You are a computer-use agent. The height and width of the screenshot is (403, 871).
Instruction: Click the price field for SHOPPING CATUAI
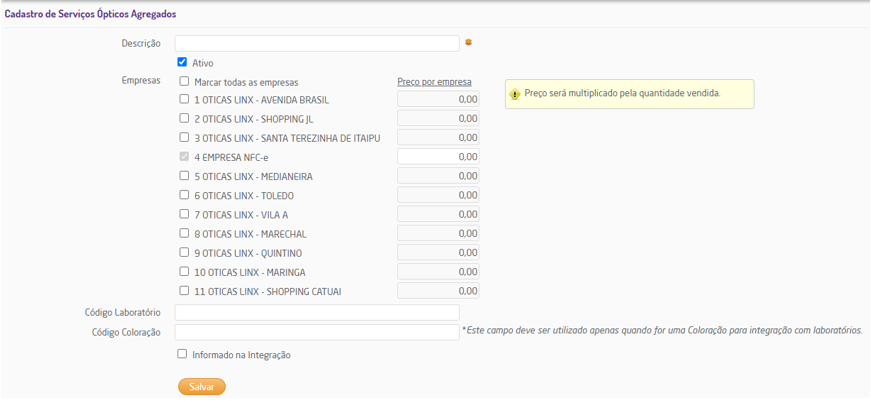pyautogui.click(x=438, y=291)
